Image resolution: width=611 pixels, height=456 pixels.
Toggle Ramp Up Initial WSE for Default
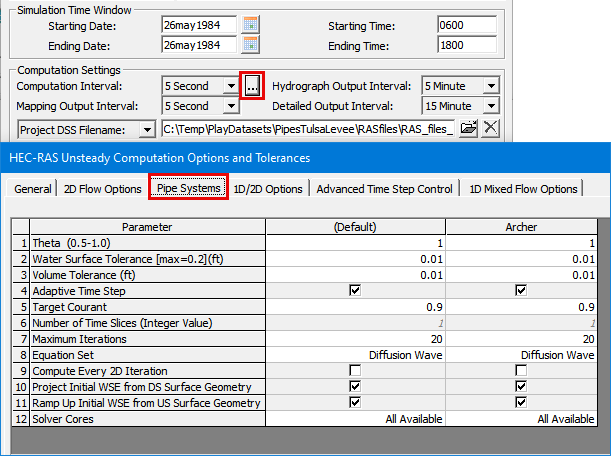pos(355,403)
